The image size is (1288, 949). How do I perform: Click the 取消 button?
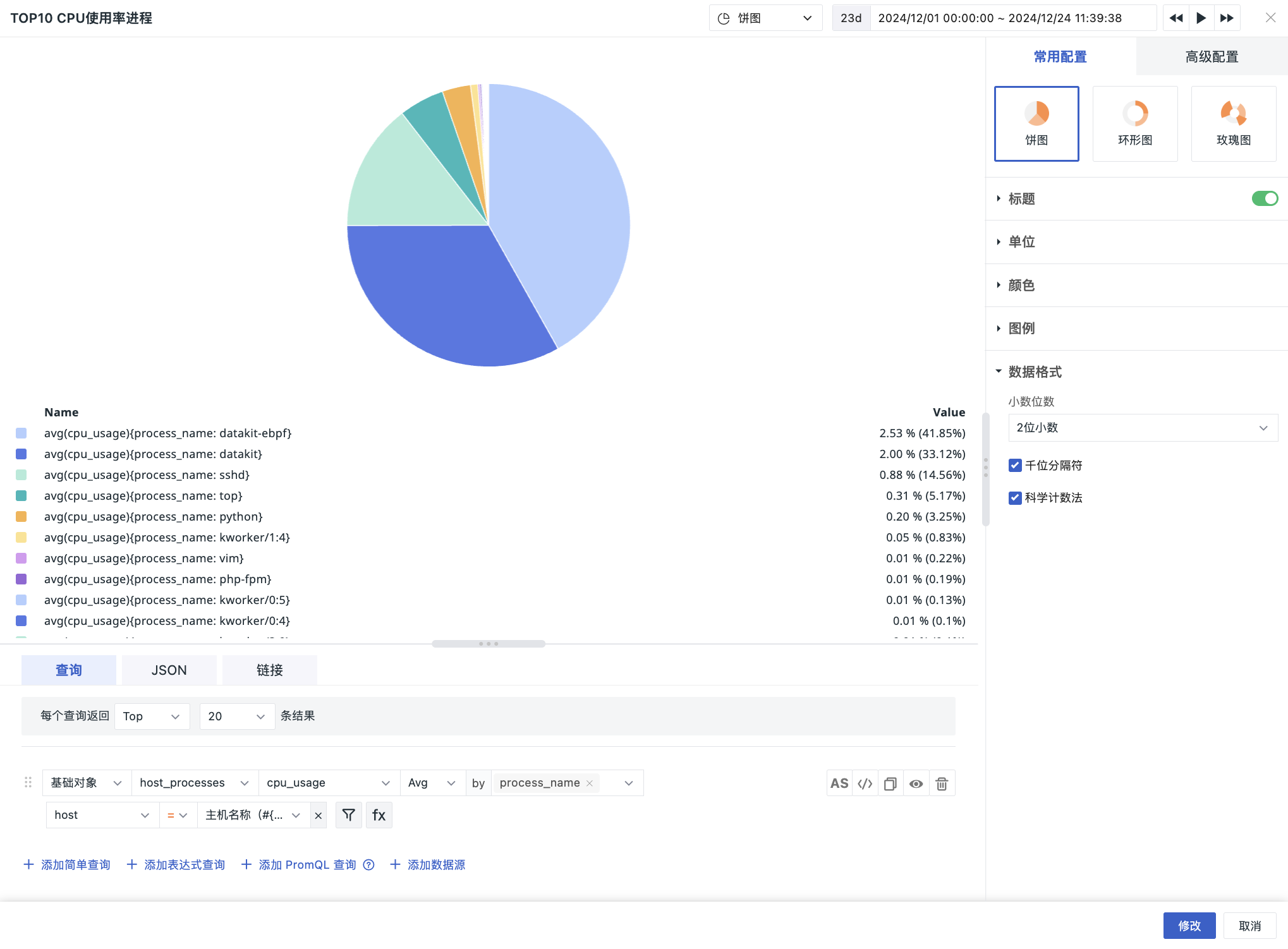click(x=1249, y=926)
